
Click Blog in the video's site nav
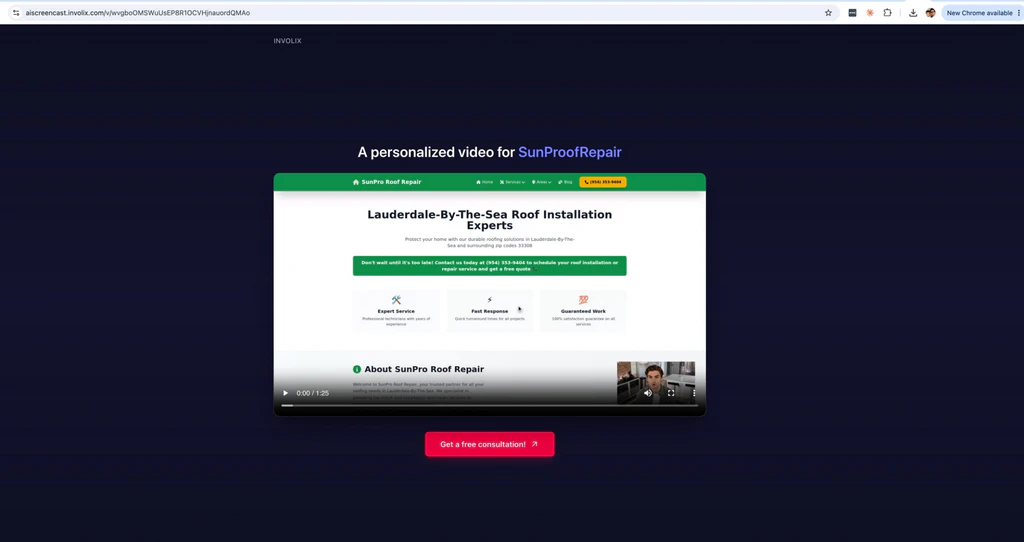tap(566, 182)
